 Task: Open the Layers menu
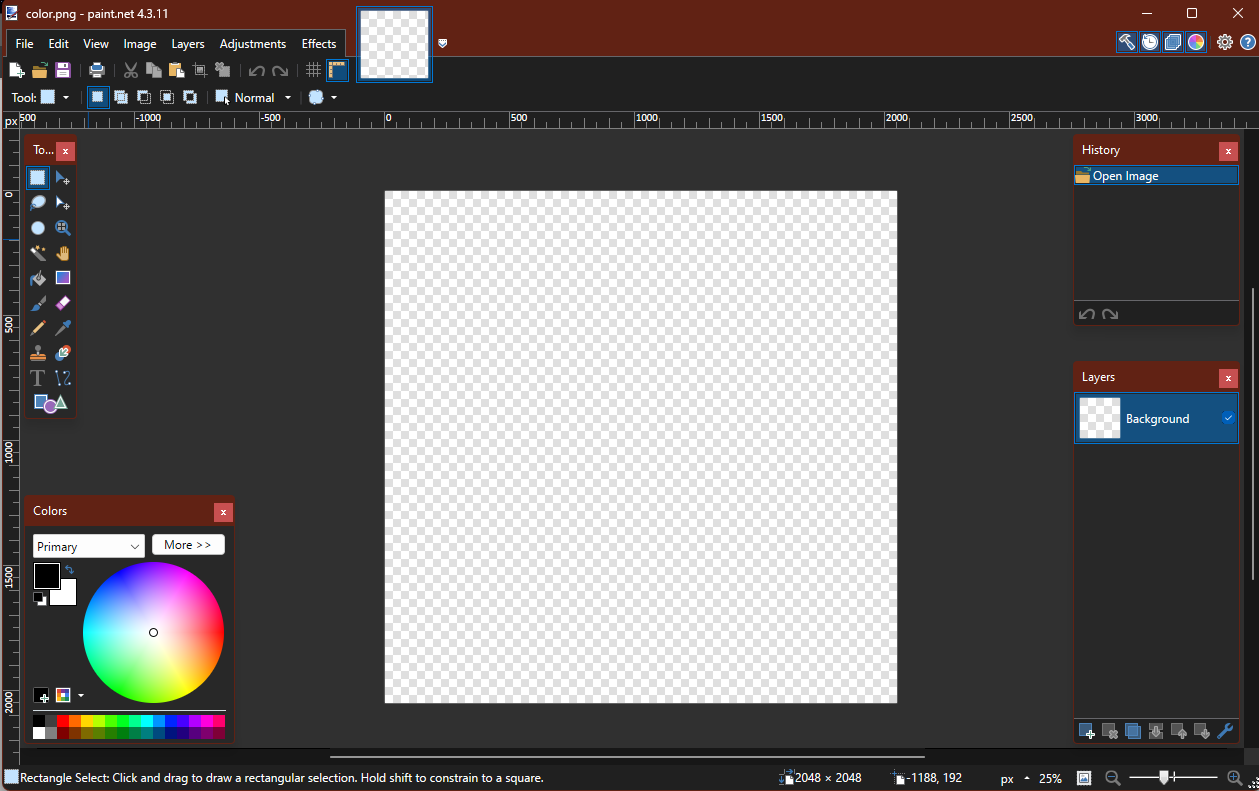pyautogui.click(x=188, y=44)
